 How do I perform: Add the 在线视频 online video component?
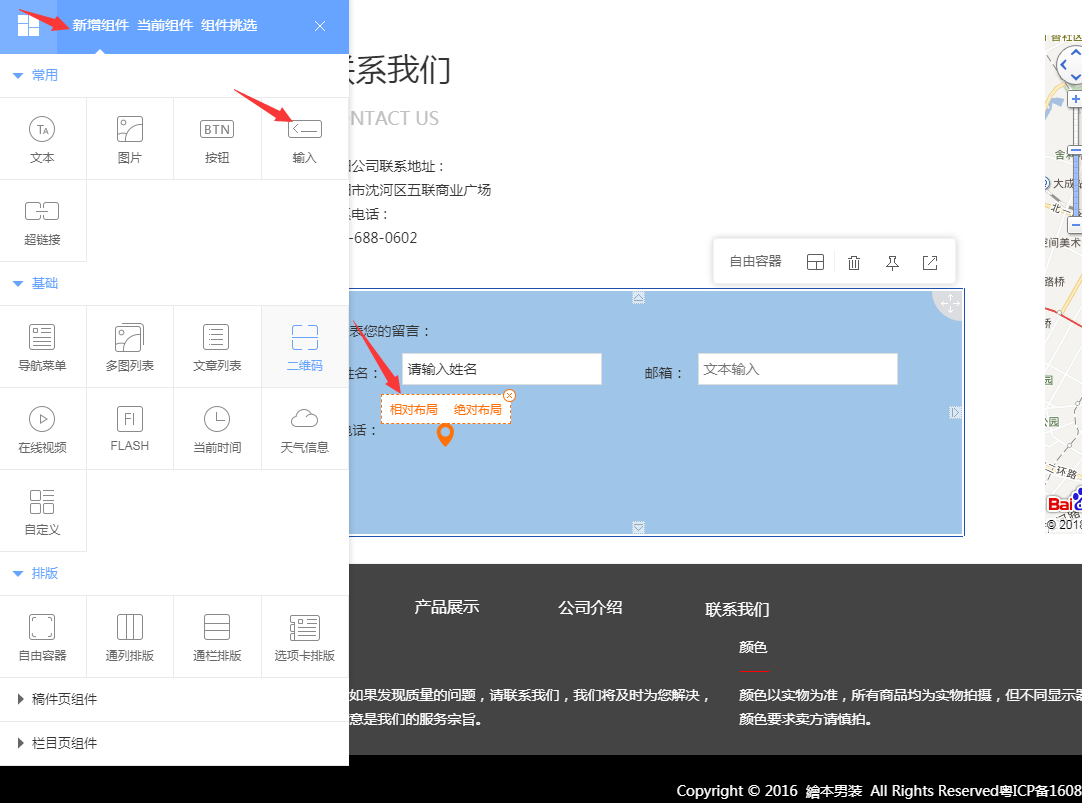[x=42, y=428]
